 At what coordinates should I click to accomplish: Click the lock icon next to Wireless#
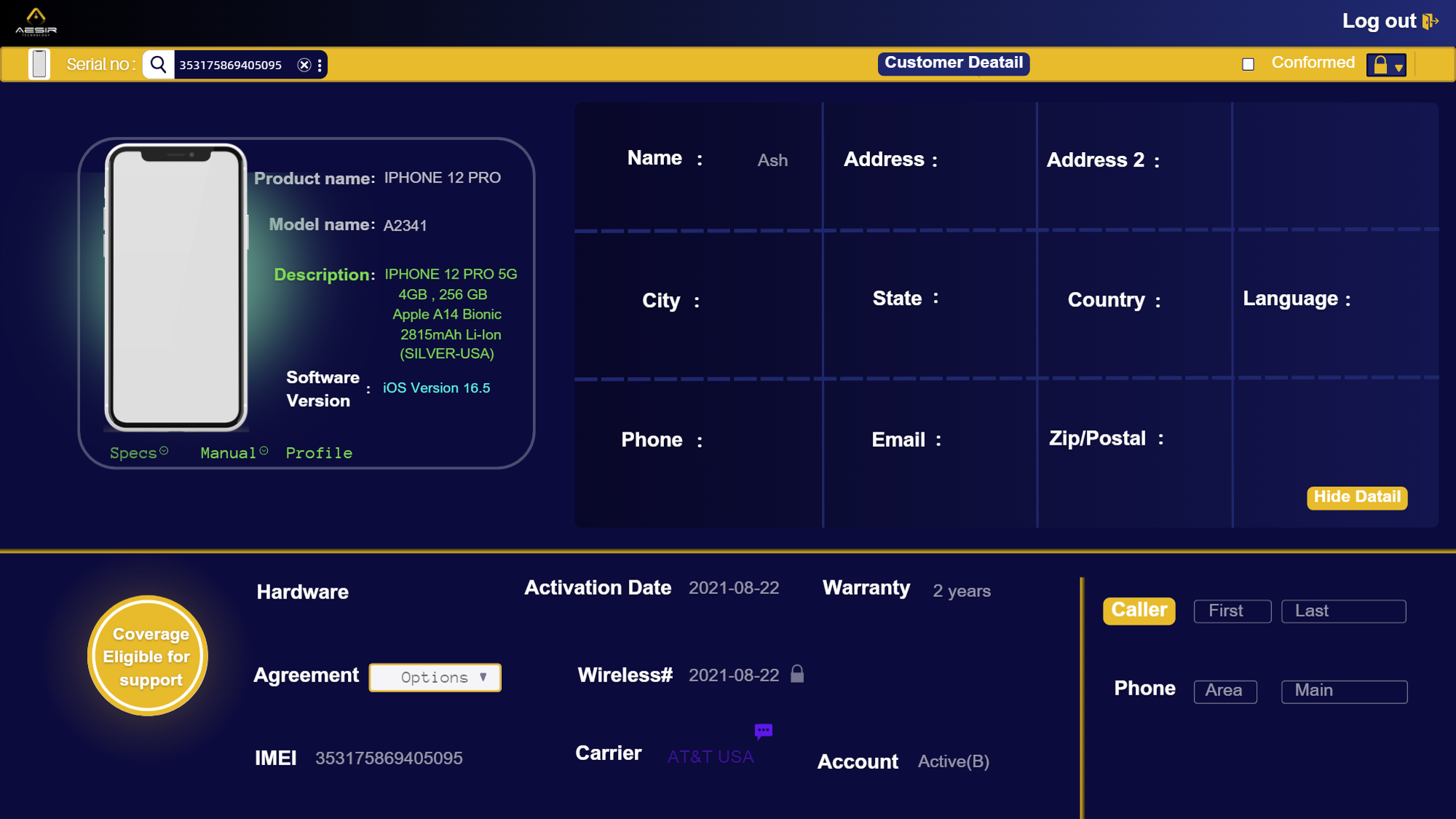point(797,674)
